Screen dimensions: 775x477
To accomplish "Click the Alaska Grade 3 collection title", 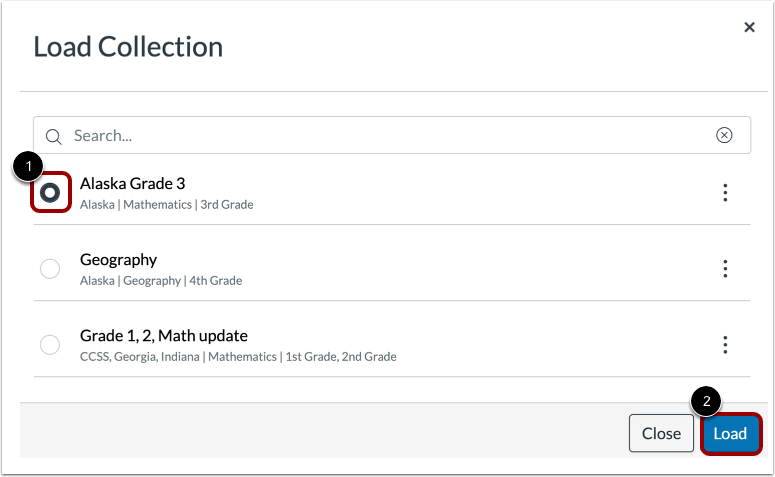I will coord(132,184).
